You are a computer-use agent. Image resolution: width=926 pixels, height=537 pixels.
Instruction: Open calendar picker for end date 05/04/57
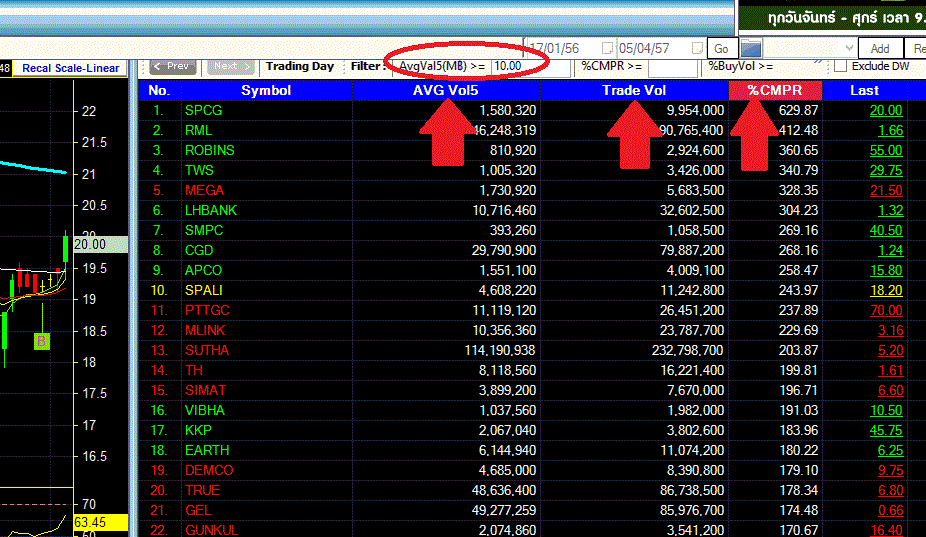697,48
